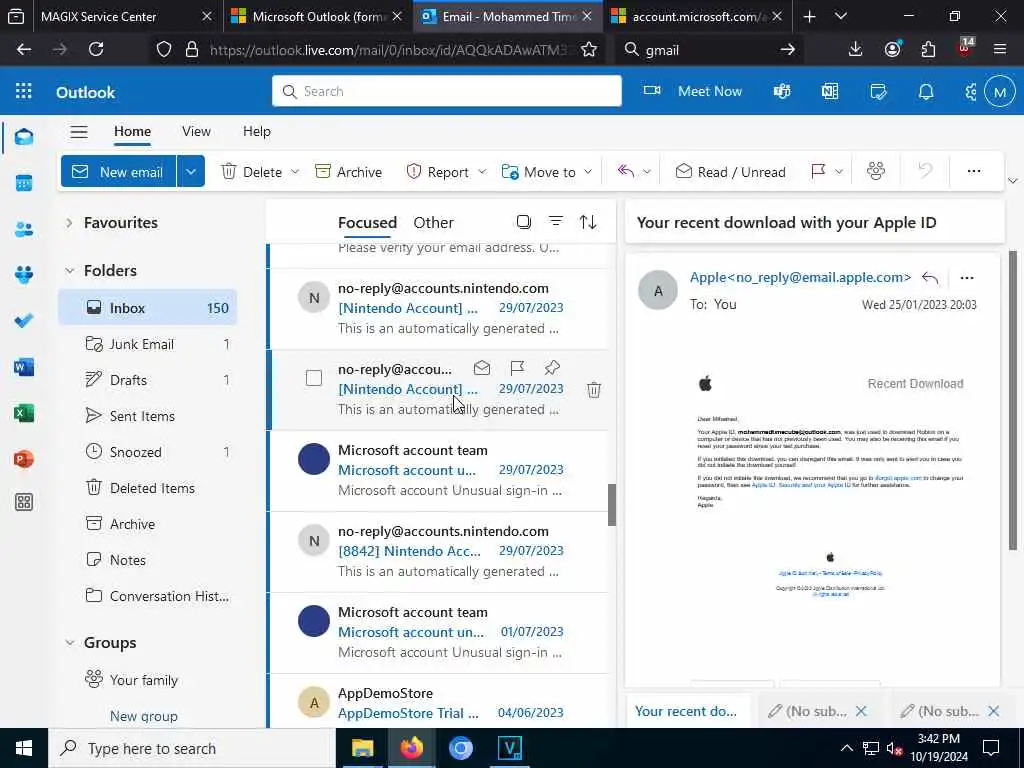
Task: Click the New group link
Action: pos(144,716)
